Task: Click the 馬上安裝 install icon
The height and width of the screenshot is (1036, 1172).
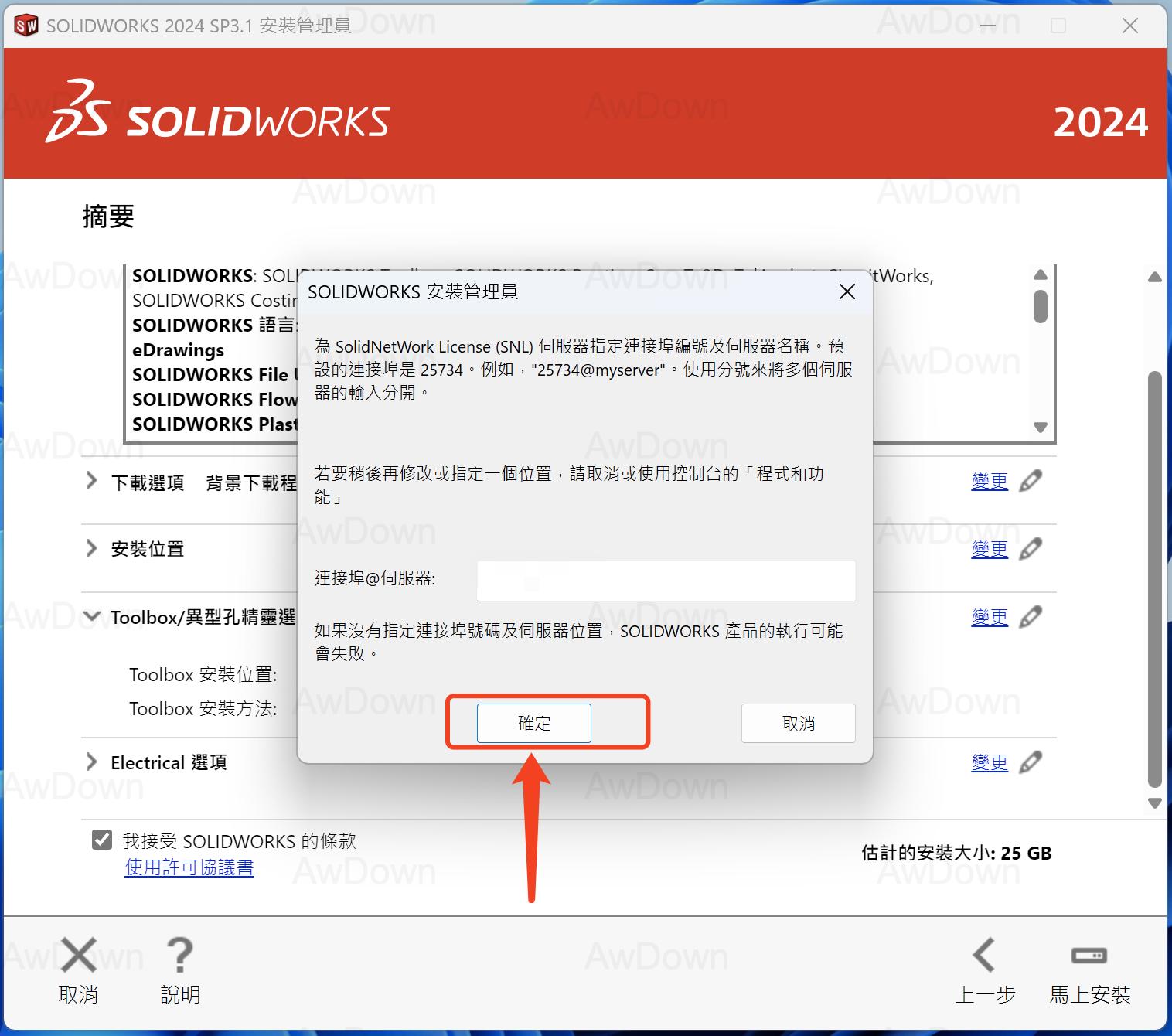Action: pos(1089,956)
